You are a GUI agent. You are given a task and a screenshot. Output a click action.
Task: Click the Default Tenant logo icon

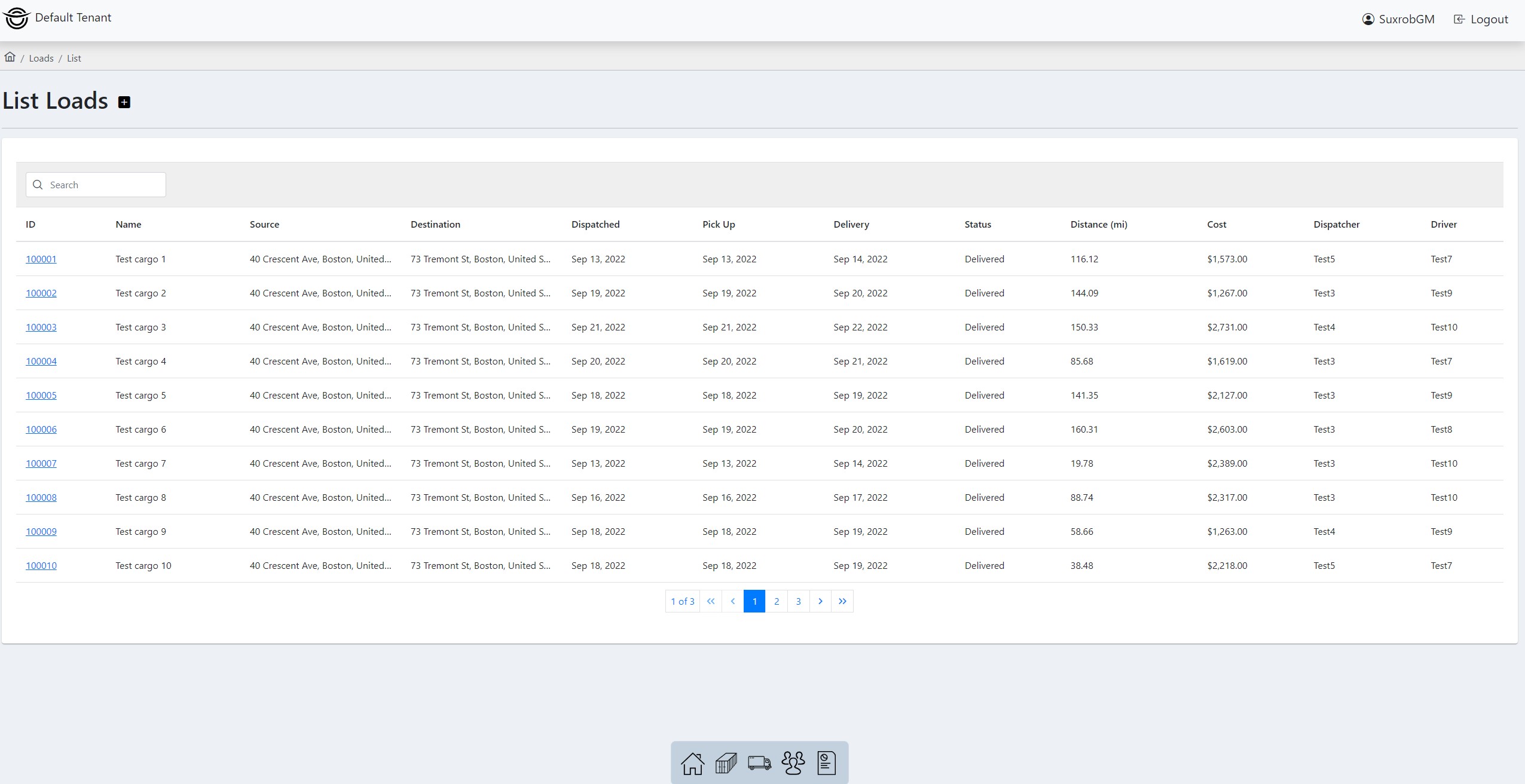tap(16, 19)
